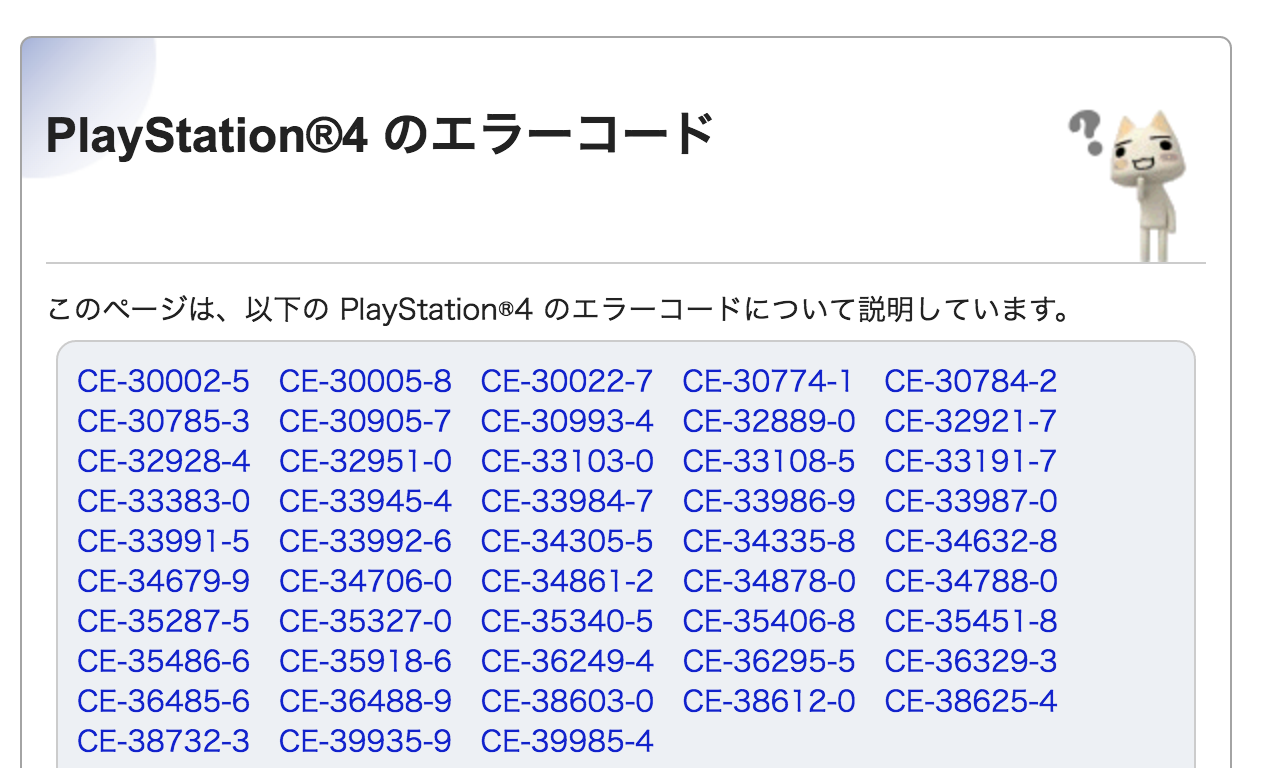This screenshot has height=768, width=1284.
Task: Follow the CE-35486-6 link
Action: pos(163,661)
